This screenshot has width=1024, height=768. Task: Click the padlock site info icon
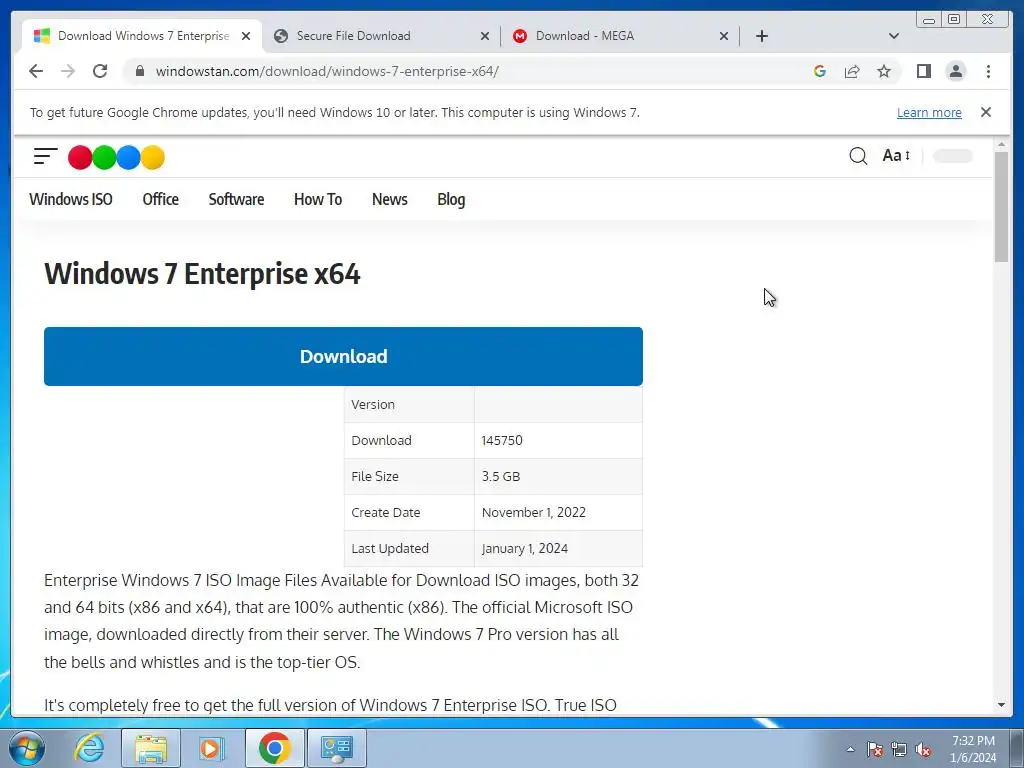[139, 71]
